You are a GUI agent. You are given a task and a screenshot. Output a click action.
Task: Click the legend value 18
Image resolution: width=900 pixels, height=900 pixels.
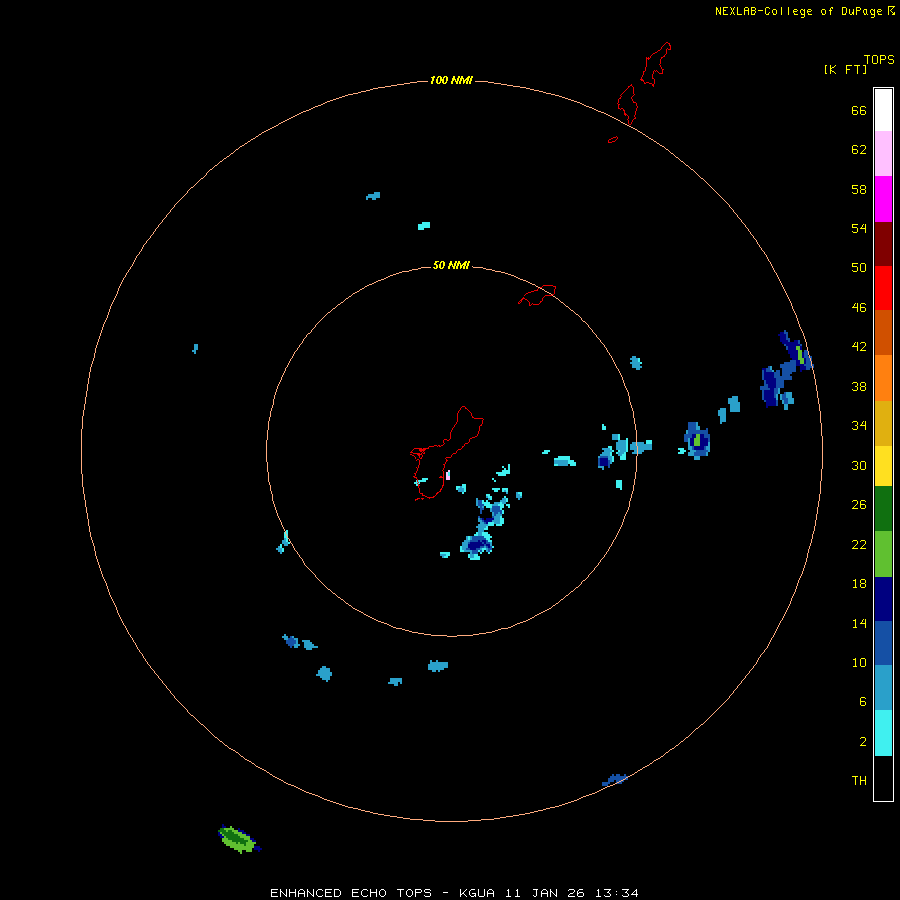coord(859,584)
